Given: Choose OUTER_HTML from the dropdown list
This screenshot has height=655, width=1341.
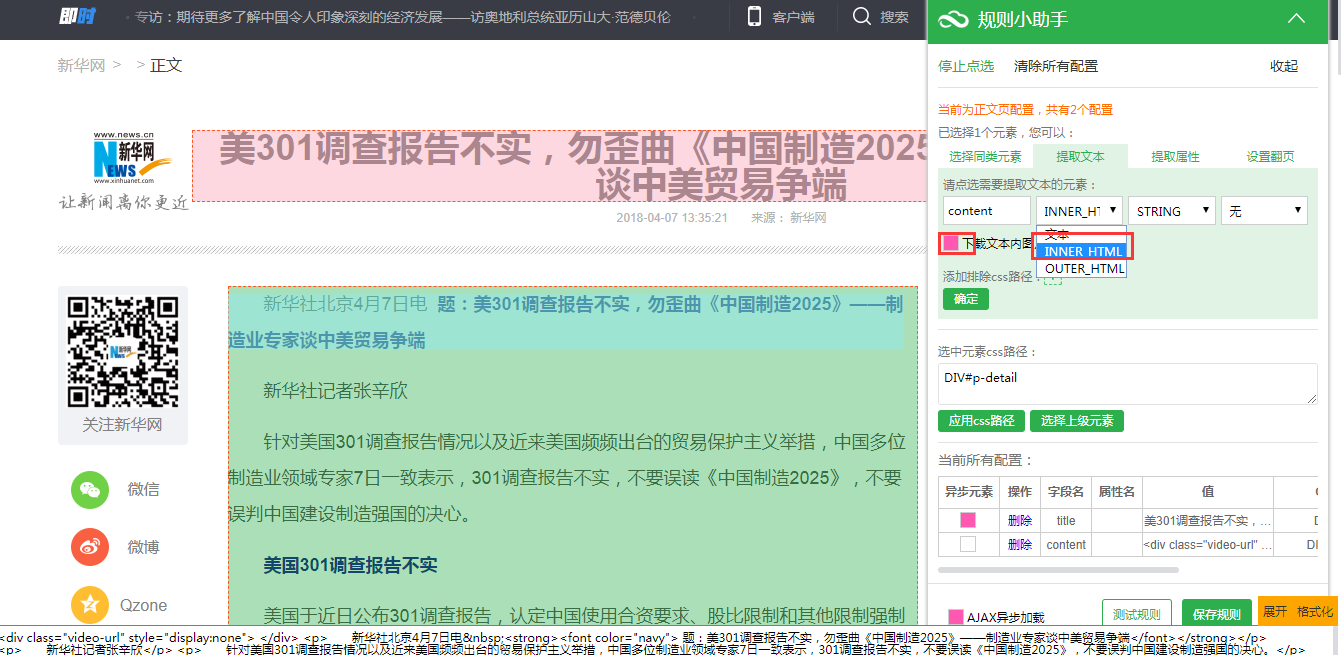Looking at the screenshot, I should coord(1081,268).
